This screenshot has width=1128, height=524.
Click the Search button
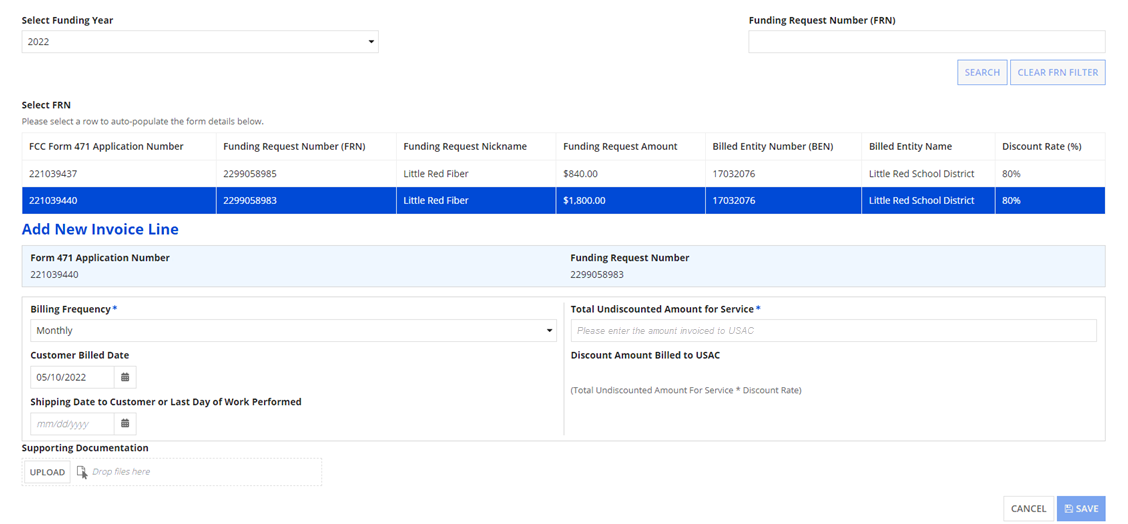coord(981,72)
